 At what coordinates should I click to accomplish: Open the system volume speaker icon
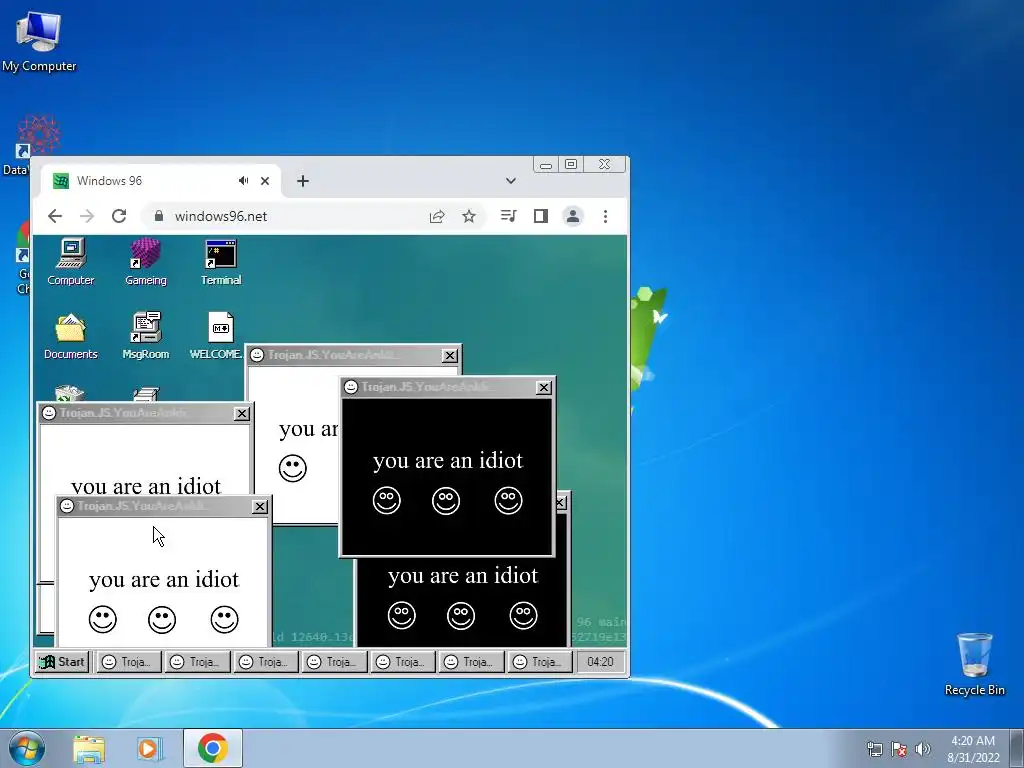(x=923, y=749)
